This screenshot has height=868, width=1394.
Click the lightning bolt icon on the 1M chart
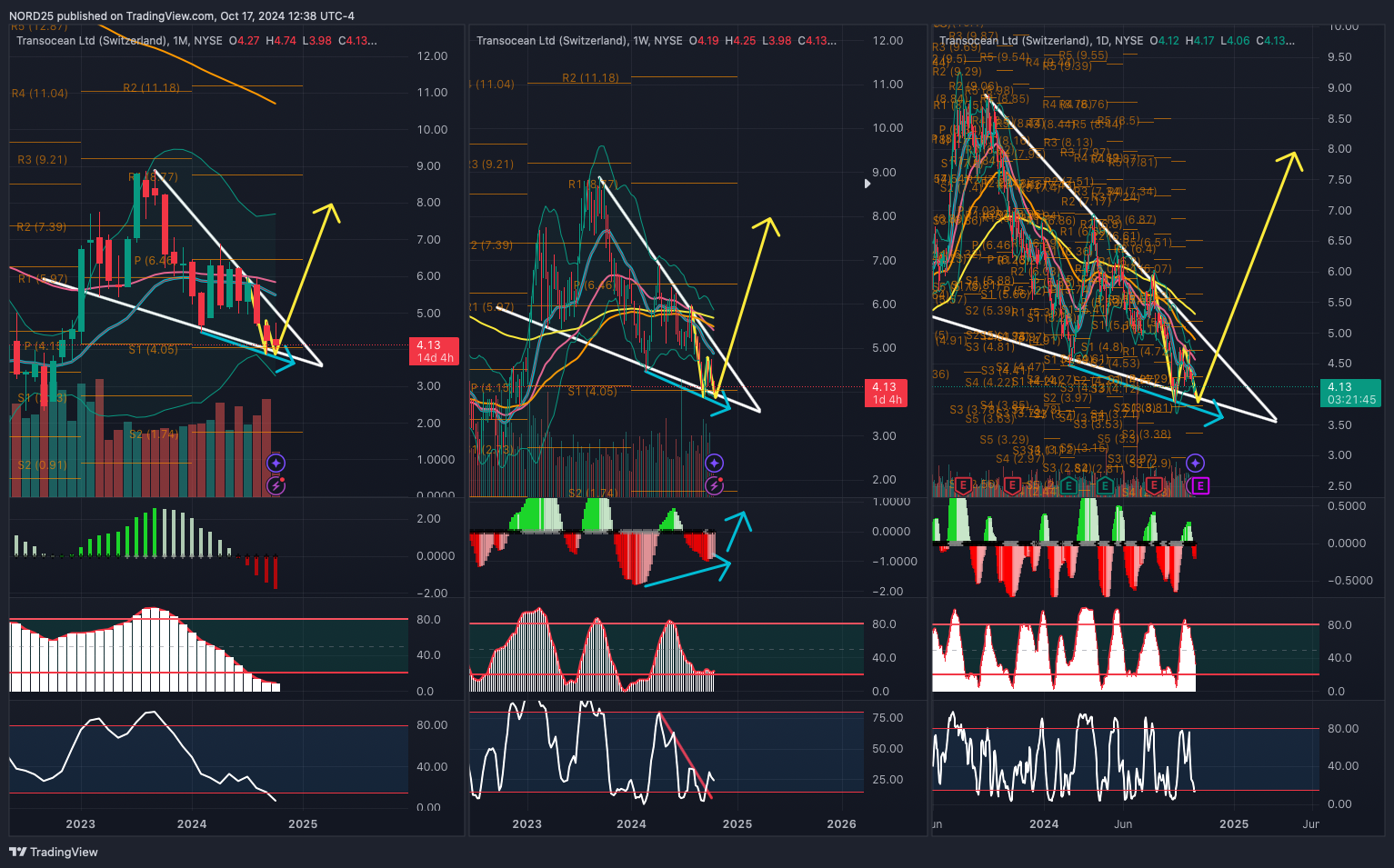(276, 486)
